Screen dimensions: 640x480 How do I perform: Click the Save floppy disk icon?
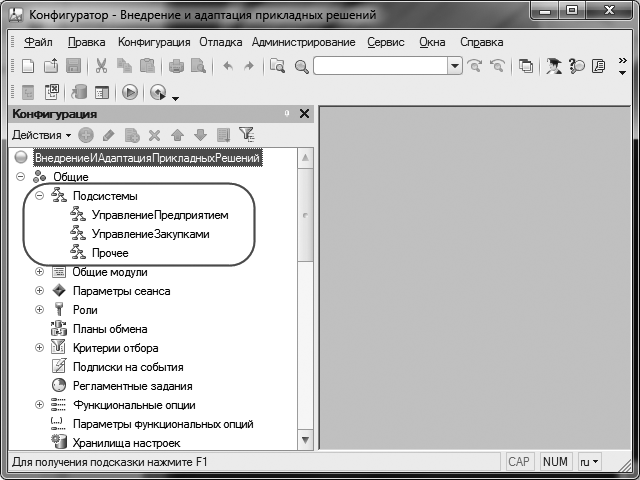(x=73, y=66)
